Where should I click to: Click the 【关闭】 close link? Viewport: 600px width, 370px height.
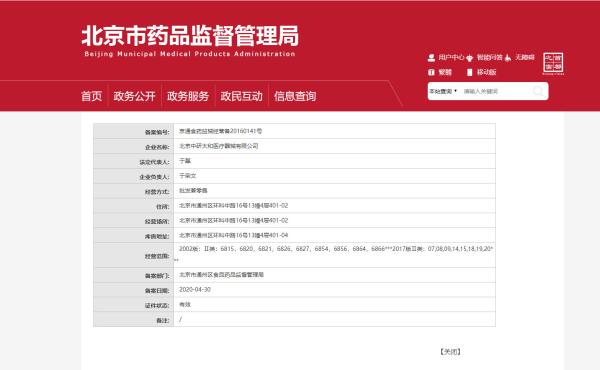point(450,352)
